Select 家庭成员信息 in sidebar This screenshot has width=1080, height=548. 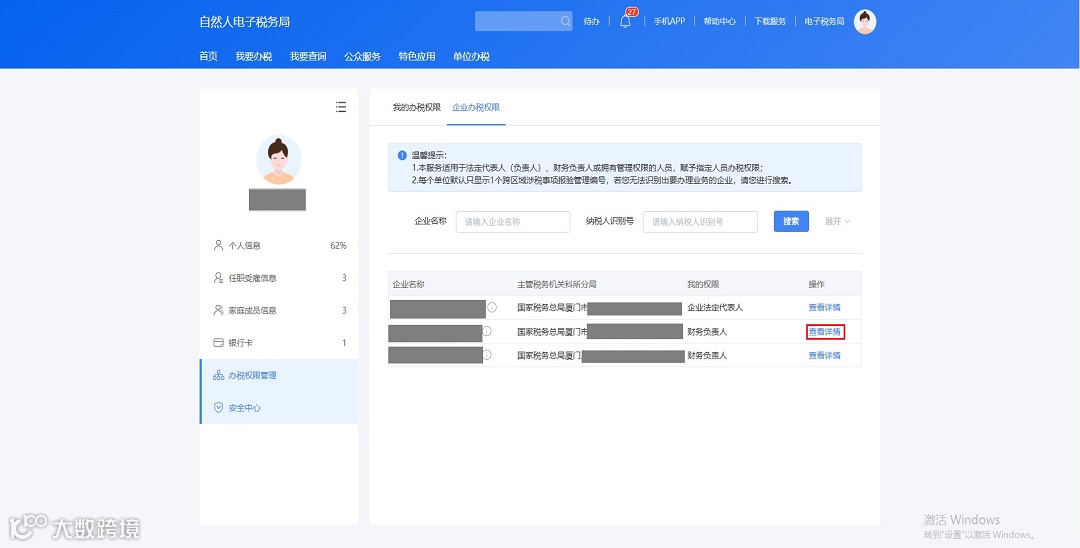point(279,310)
